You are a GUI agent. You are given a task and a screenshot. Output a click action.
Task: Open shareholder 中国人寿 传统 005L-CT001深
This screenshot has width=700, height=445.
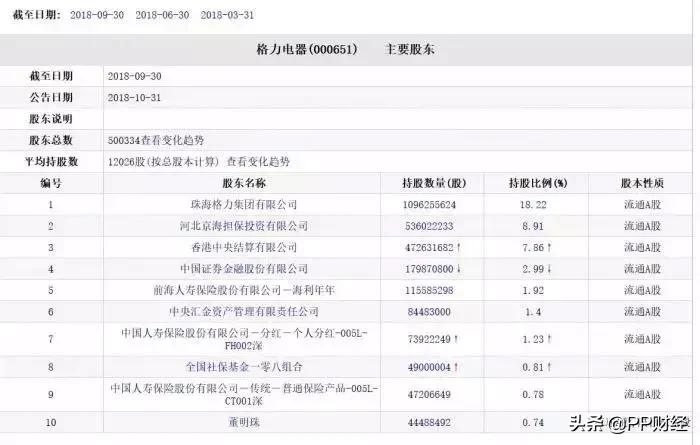[x=244, y=395]
